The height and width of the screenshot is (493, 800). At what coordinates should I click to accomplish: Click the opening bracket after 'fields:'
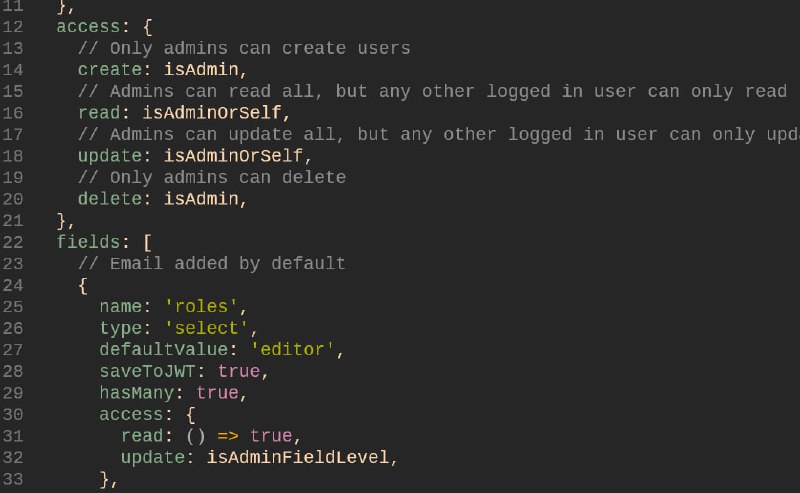[x=147, y=242]
